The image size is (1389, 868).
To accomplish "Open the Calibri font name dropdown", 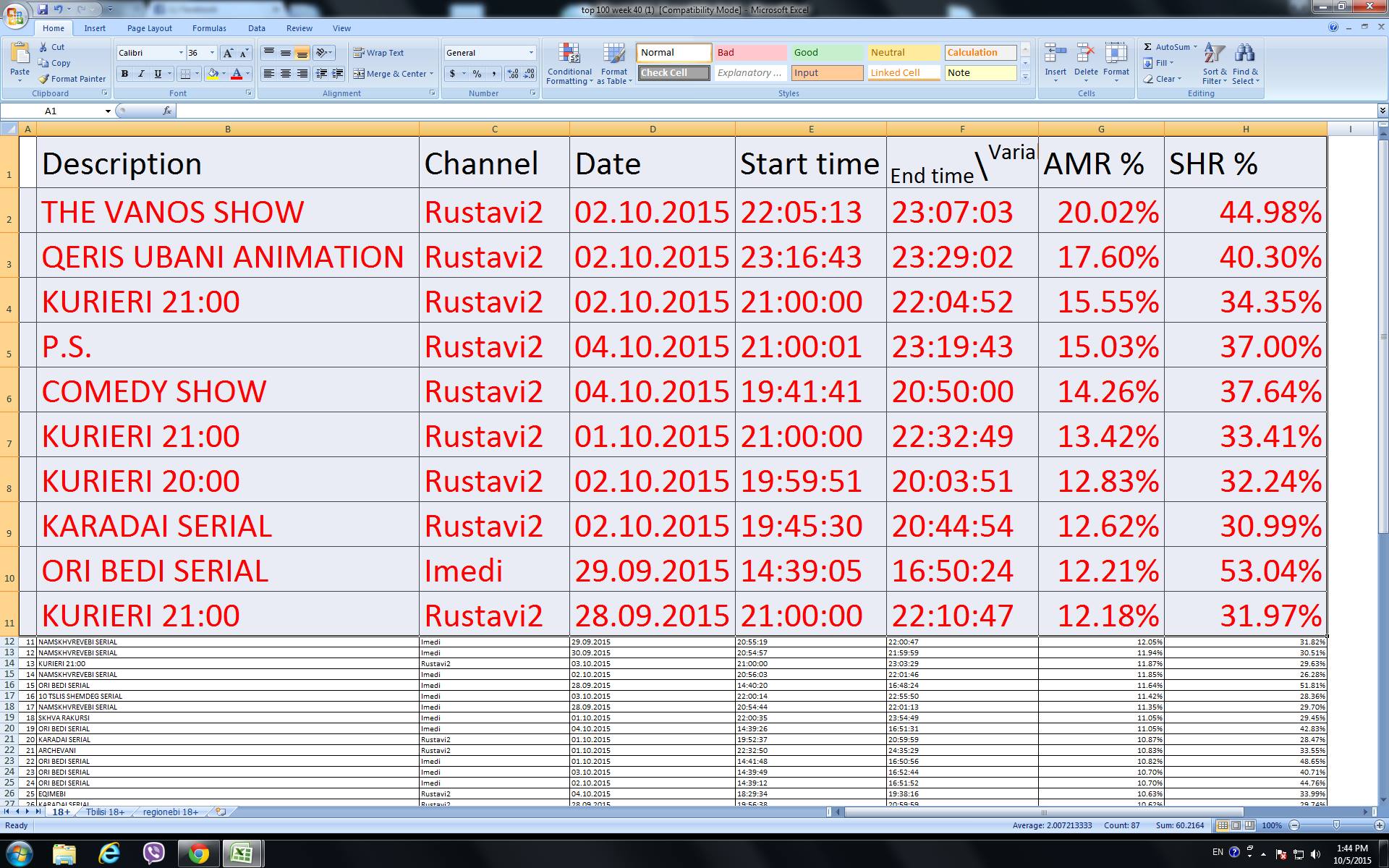I will 181,53.
